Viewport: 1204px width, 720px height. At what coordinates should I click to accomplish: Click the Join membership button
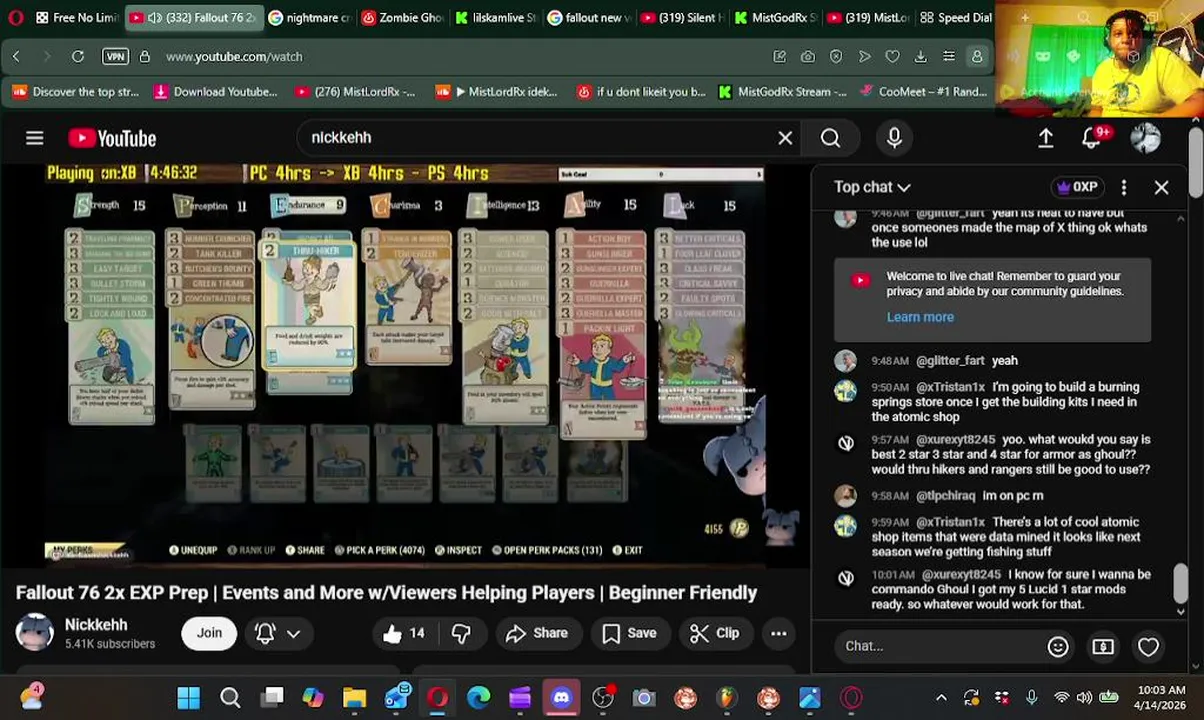(x=209, y=633)
